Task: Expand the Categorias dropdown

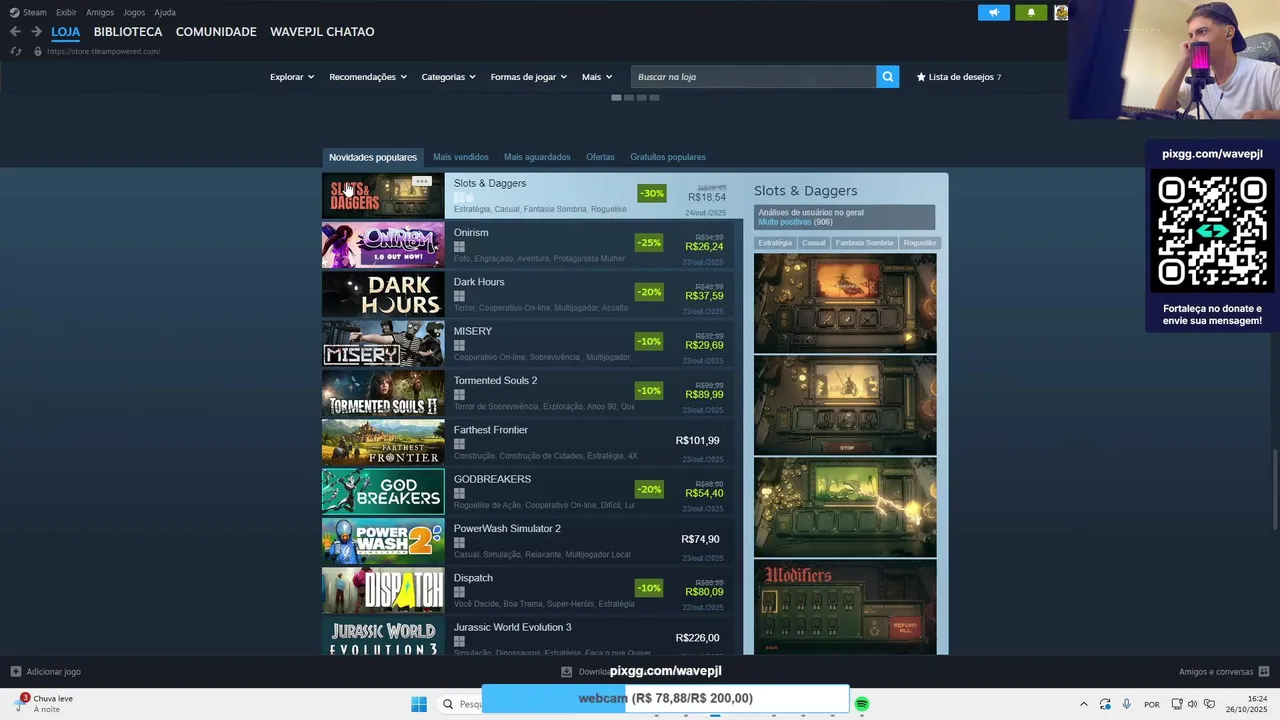Action: point(448,77)
